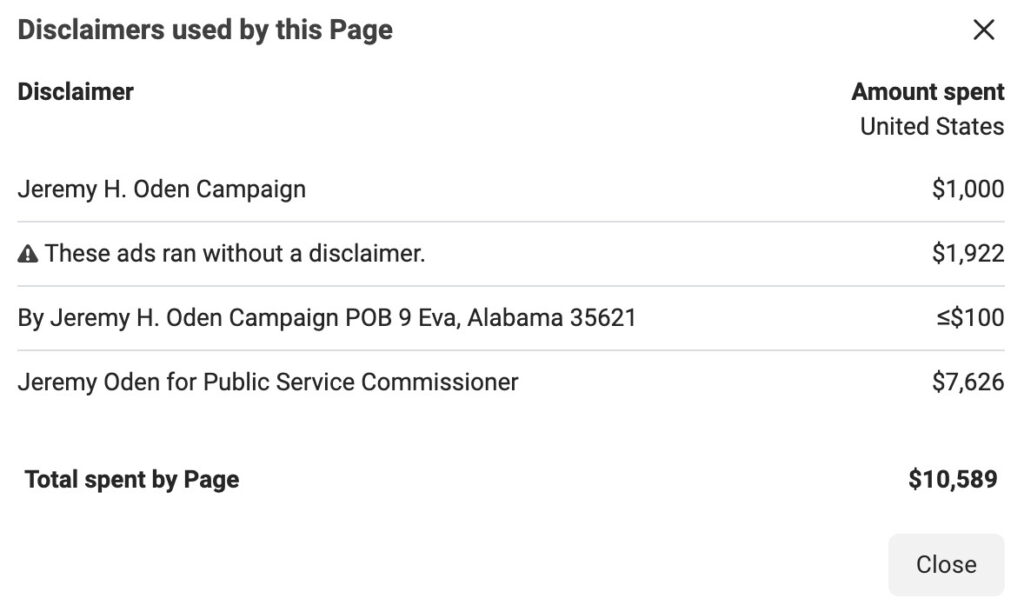Click 'Commissioner' in the last disclaimer row
The height and width of the screenshot is (605, 1024).
pyautogui.click(x=440, y=382)
